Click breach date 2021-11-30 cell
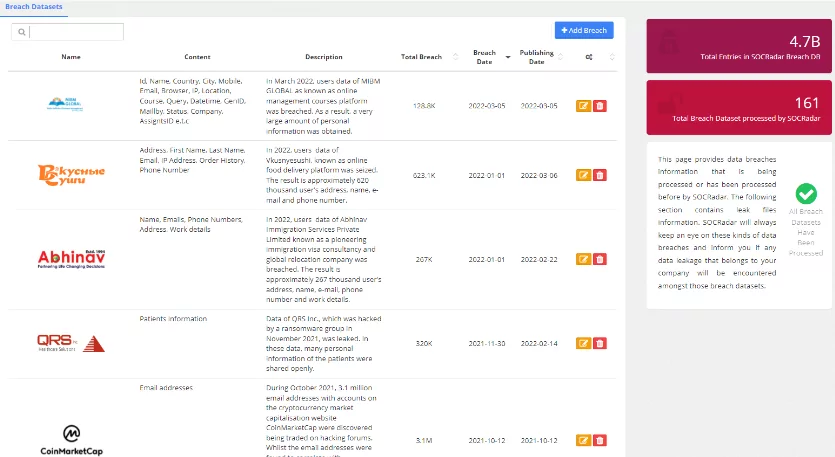Image resolution: width=835 pixels, height=457 pixels. 487,344
